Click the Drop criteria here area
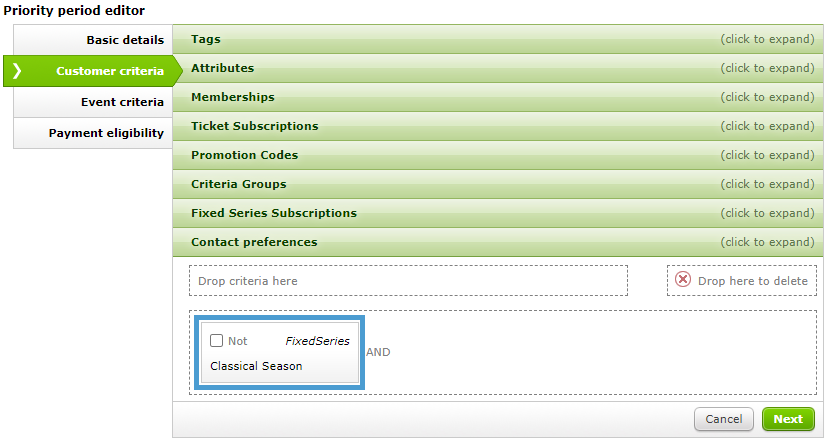The width and height of the screenshot is (831, 442). (x=408, y=280)
